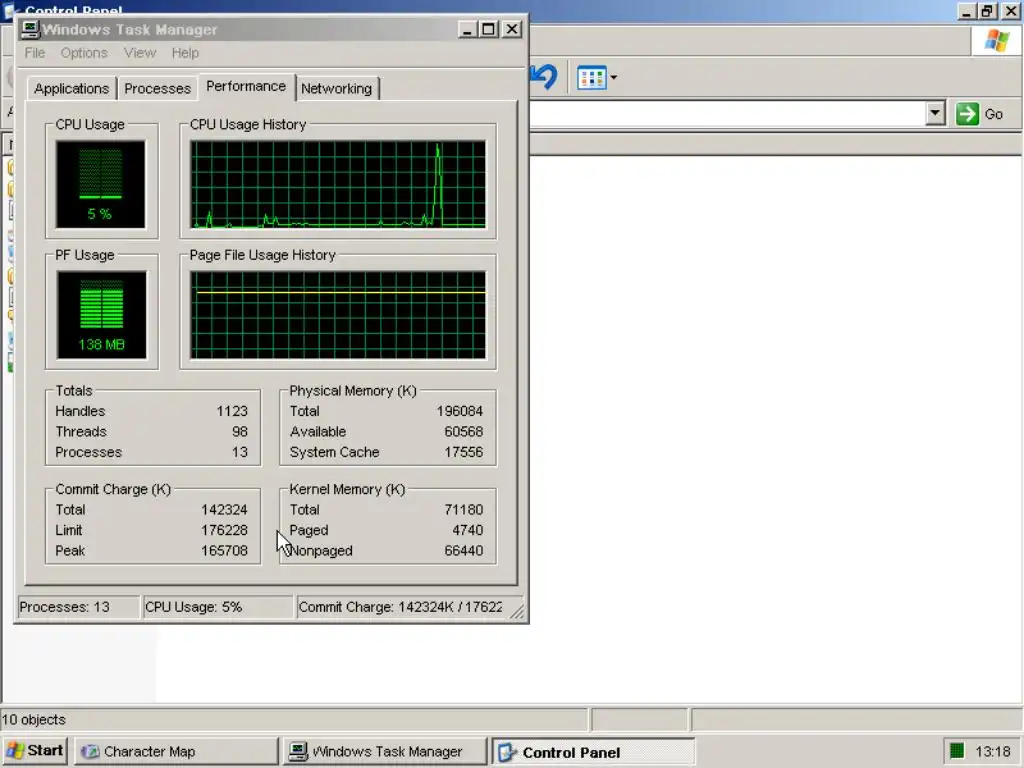Click the CPU Usage History graph

[338, 184]
